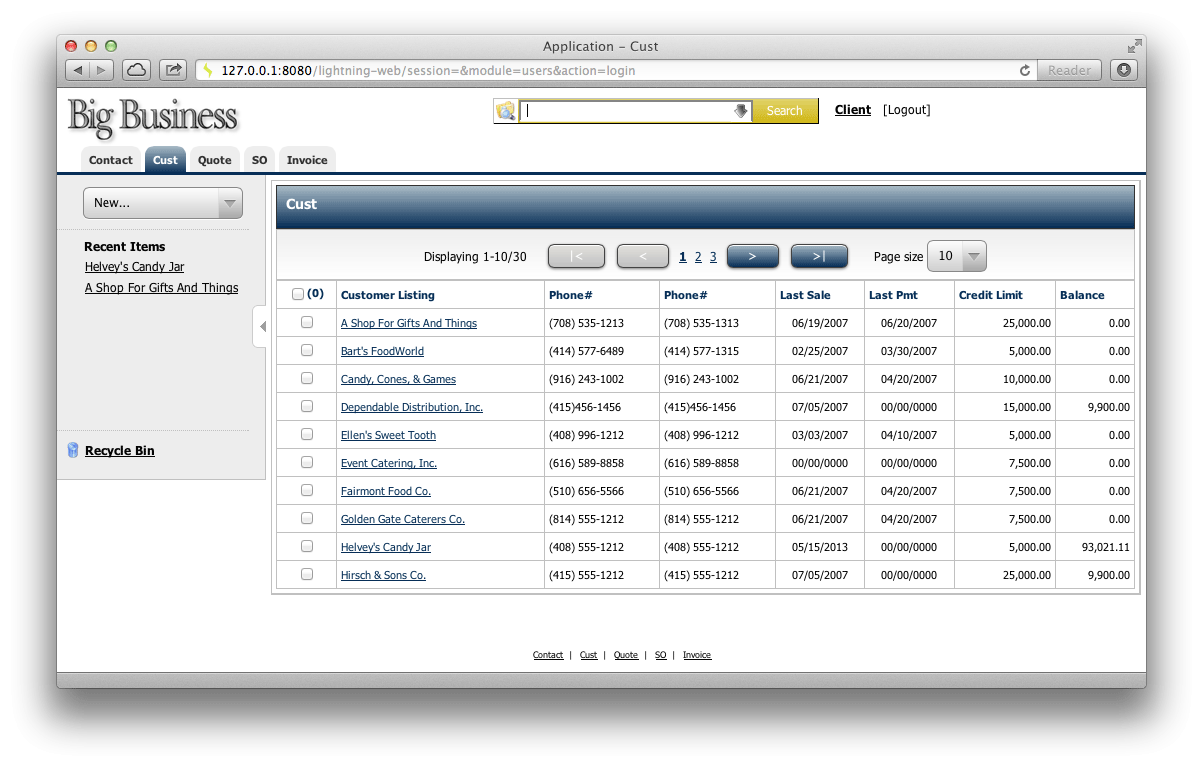Open Dependable Distribution, Inc. customer record
This screenshot has height=767, width=1203.
tap(412, 407)
